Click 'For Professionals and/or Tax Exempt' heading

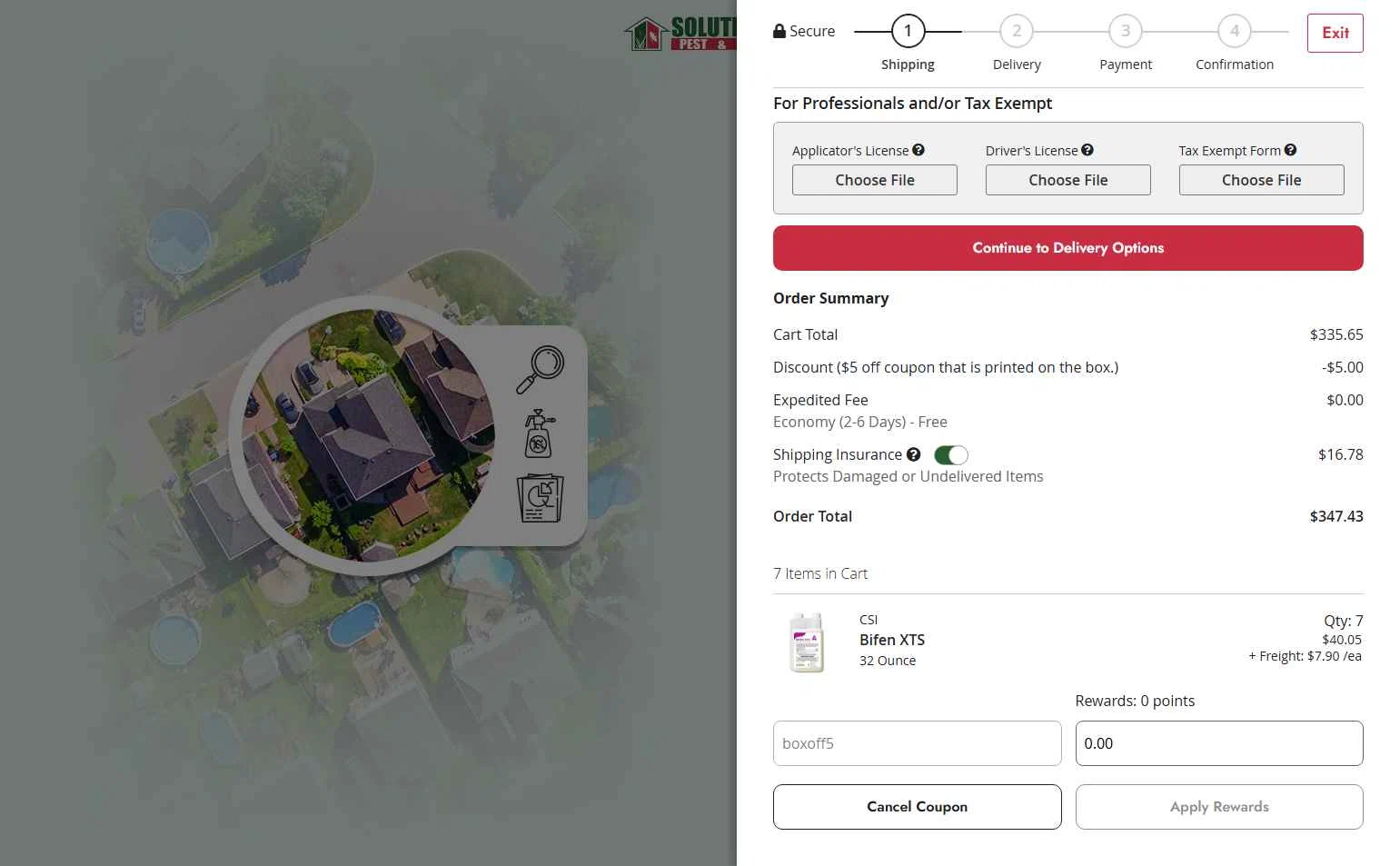click(x=912, y=104)
